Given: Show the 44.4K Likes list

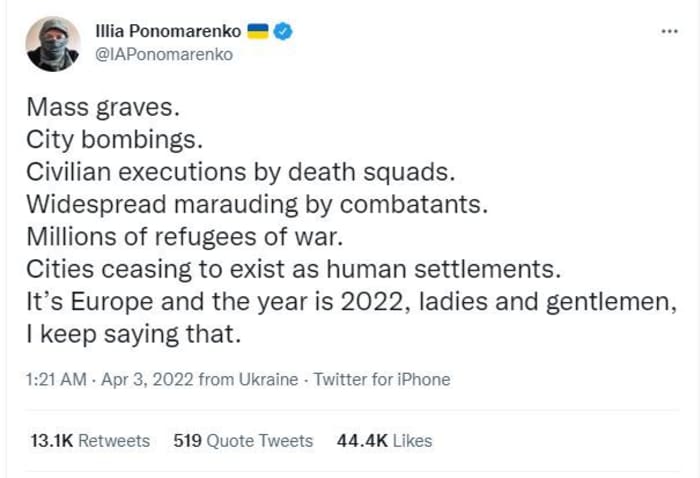Looking at the screenshot, I should (384, 441).
